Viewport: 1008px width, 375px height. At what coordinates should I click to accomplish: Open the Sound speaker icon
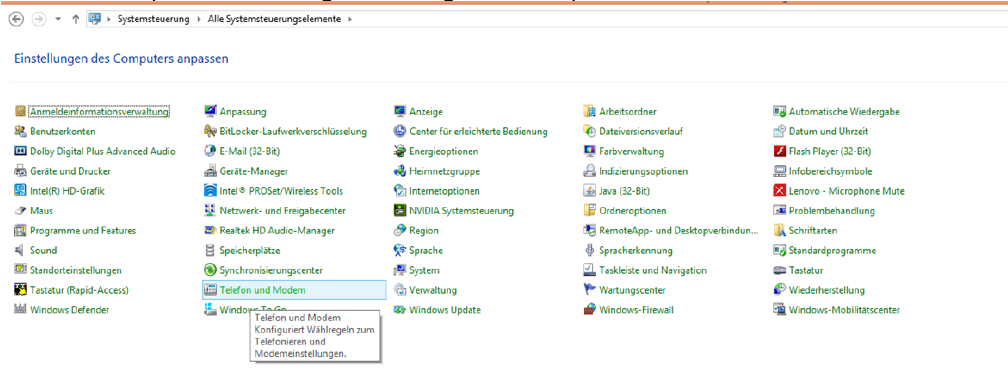pos(19,250)
